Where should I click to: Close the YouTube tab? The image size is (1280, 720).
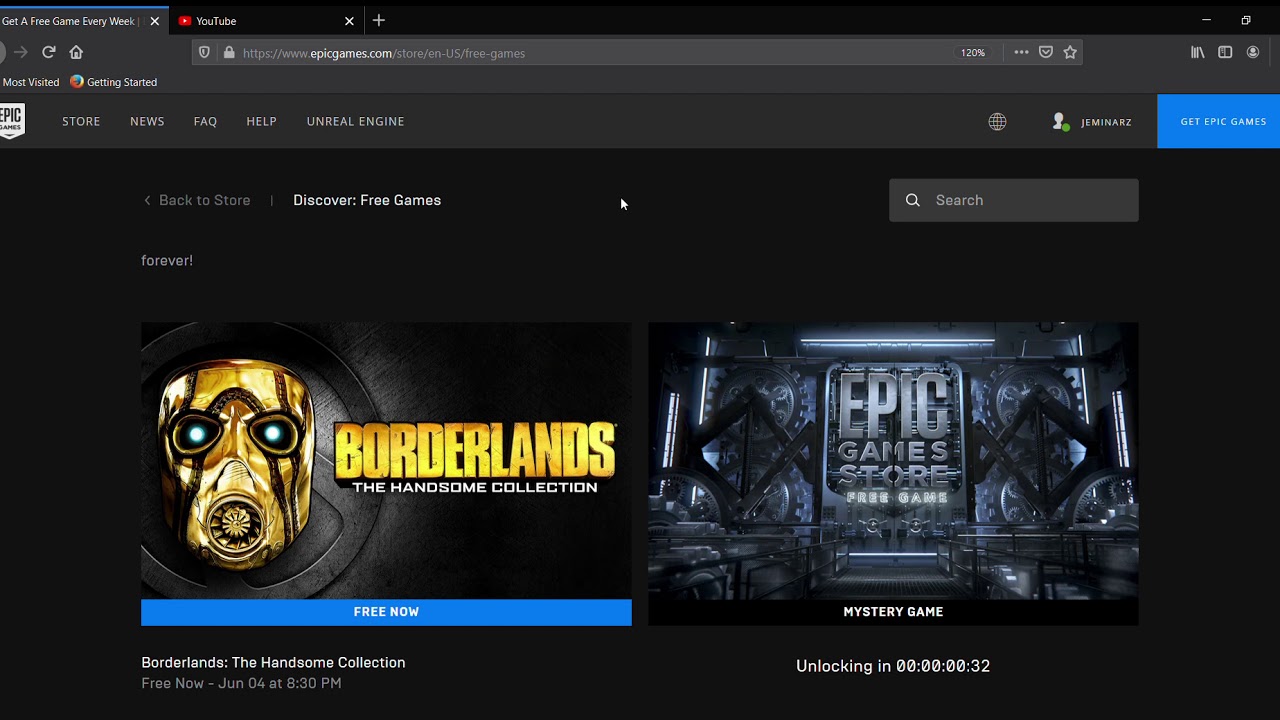pos(349,21)
